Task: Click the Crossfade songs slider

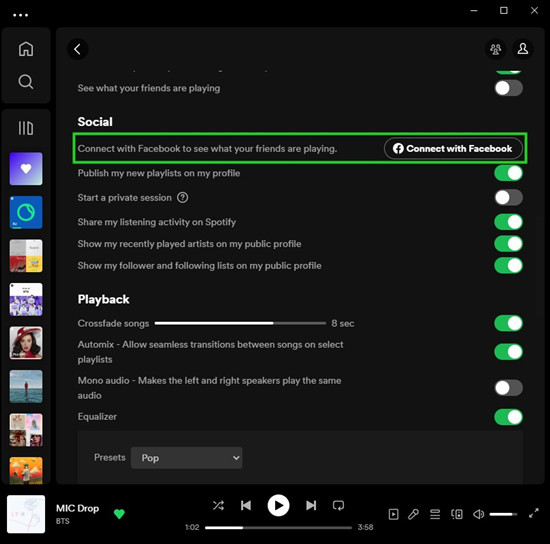Action: coord(240,323)
